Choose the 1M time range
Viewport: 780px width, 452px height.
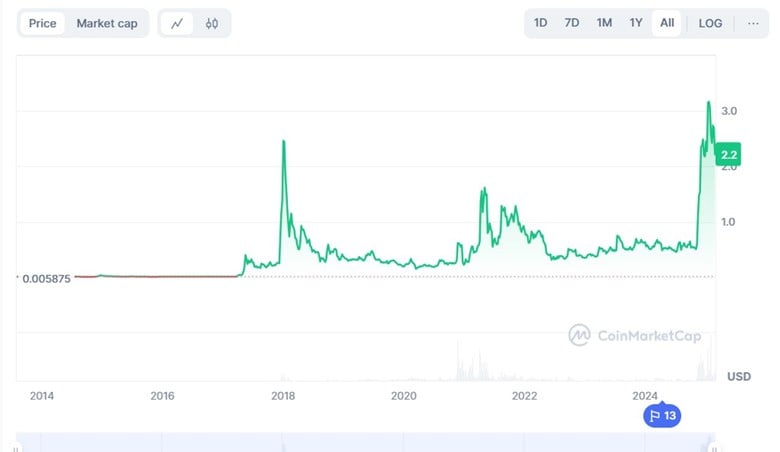604,23
